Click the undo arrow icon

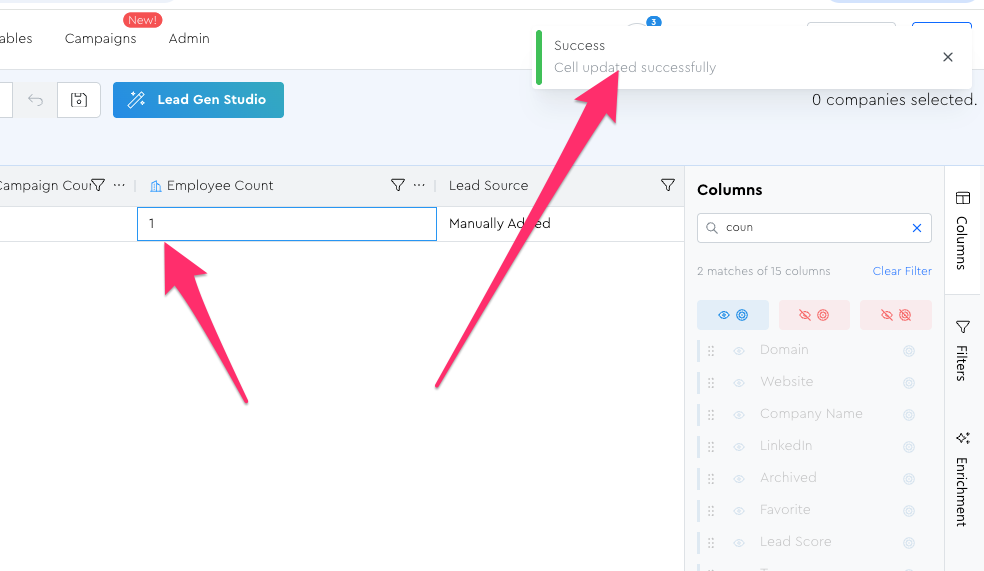pos(35,100)
